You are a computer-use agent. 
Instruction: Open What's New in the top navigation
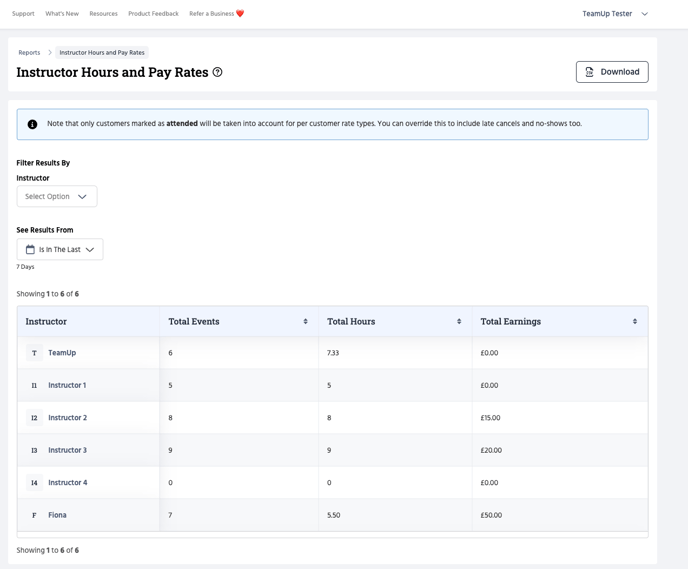point(62,14)
